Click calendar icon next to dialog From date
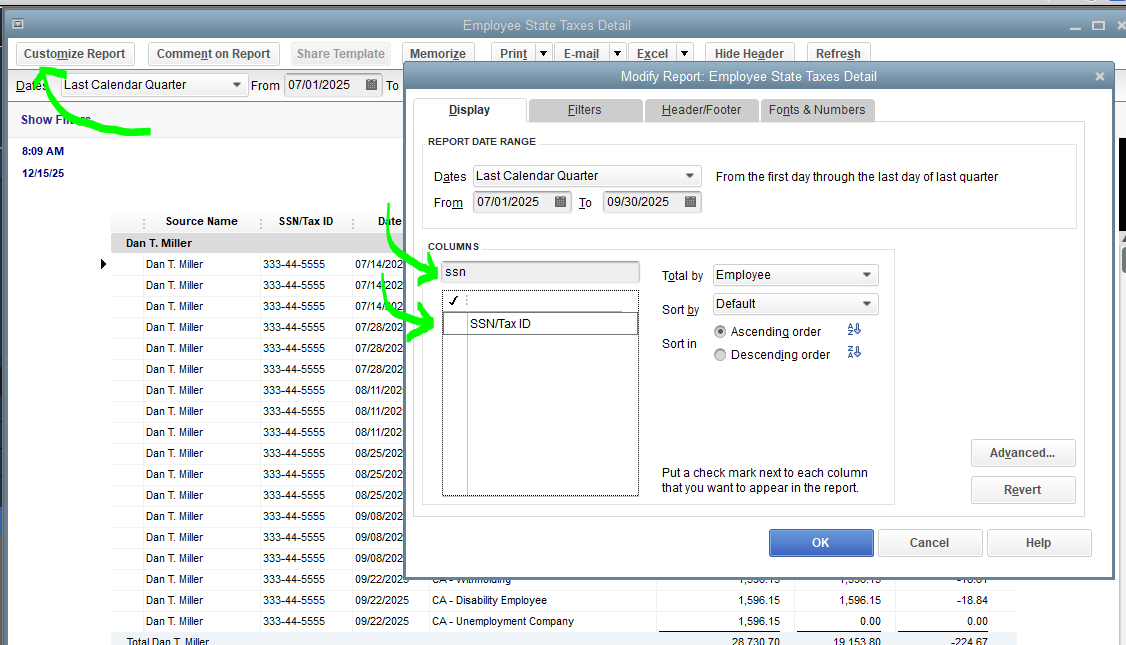Image resolution: width=1126 pixels, height=645 pixels. point(561,202)
